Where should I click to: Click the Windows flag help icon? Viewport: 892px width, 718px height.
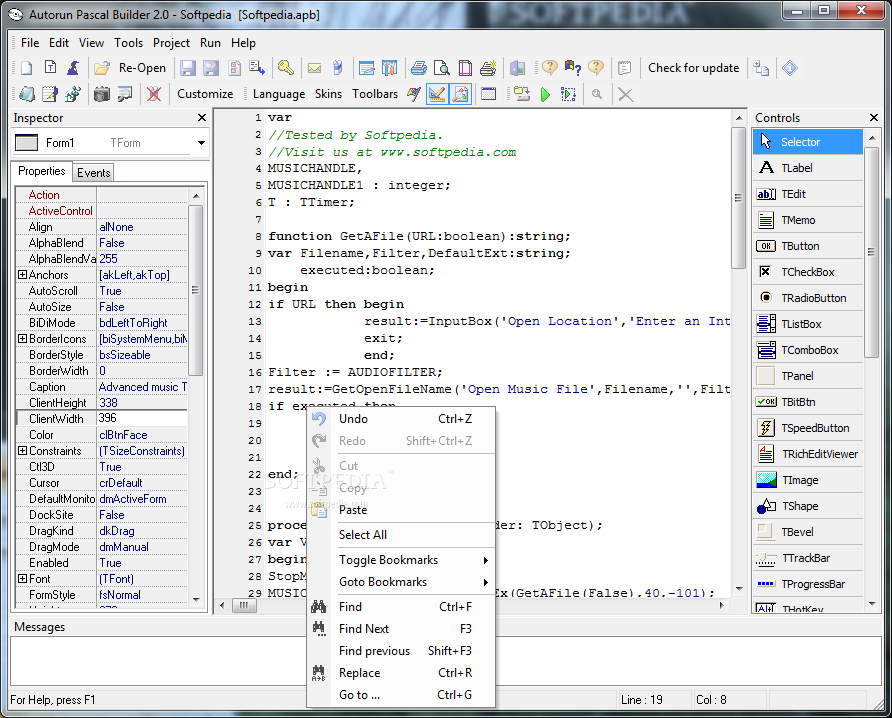573,68
